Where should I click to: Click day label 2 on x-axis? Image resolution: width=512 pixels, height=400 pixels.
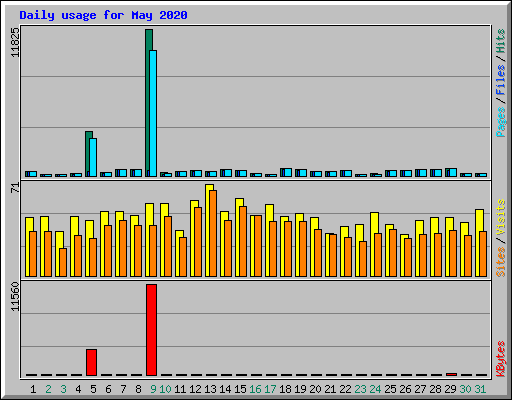click(x=48, y=389)
